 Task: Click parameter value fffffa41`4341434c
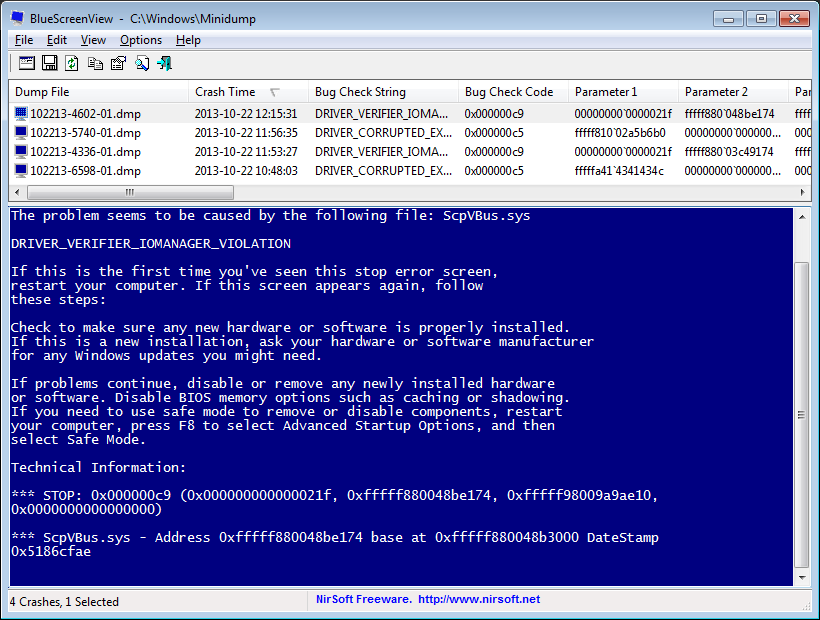[x=619, y=171]
